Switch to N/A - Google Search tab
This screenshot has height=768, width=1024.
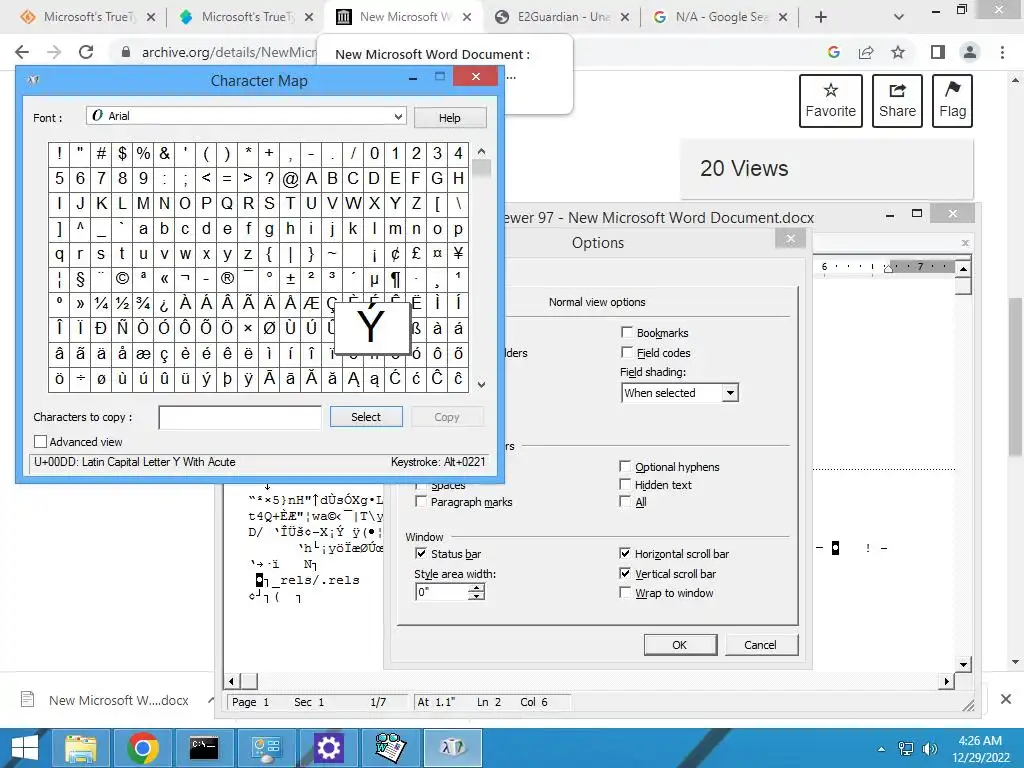pyautogui.click(x=720, y=17)
